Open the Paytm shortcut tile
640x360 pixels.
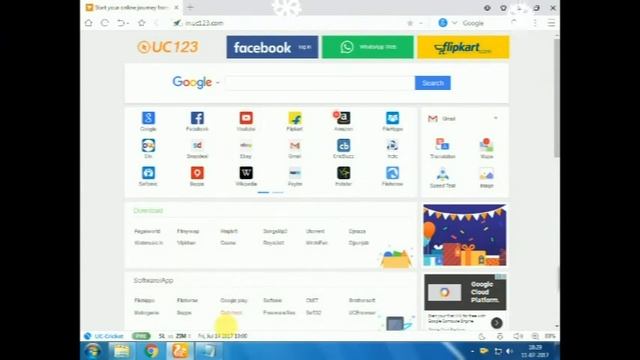(295, 176)
